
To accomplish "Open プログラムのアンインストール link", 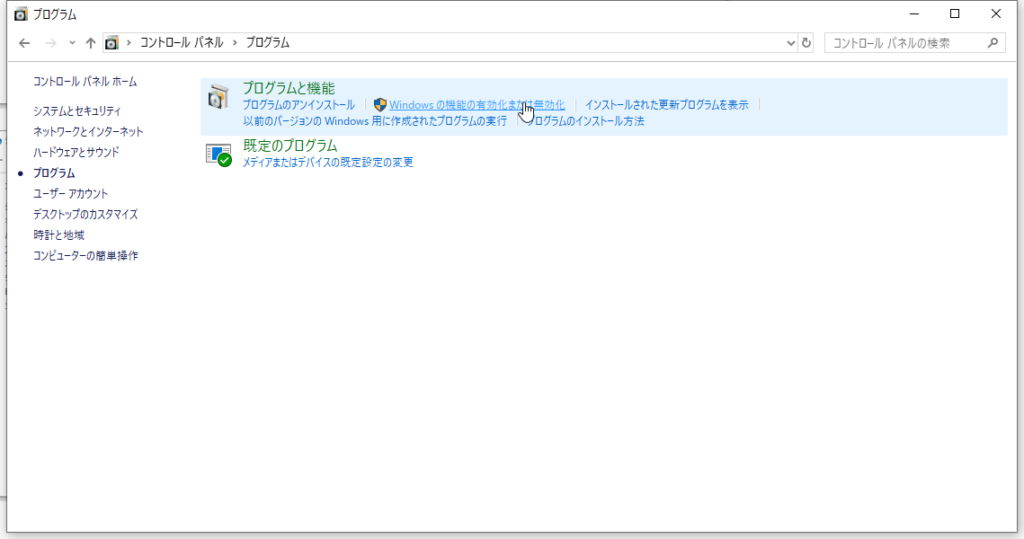I will [299, 105].
